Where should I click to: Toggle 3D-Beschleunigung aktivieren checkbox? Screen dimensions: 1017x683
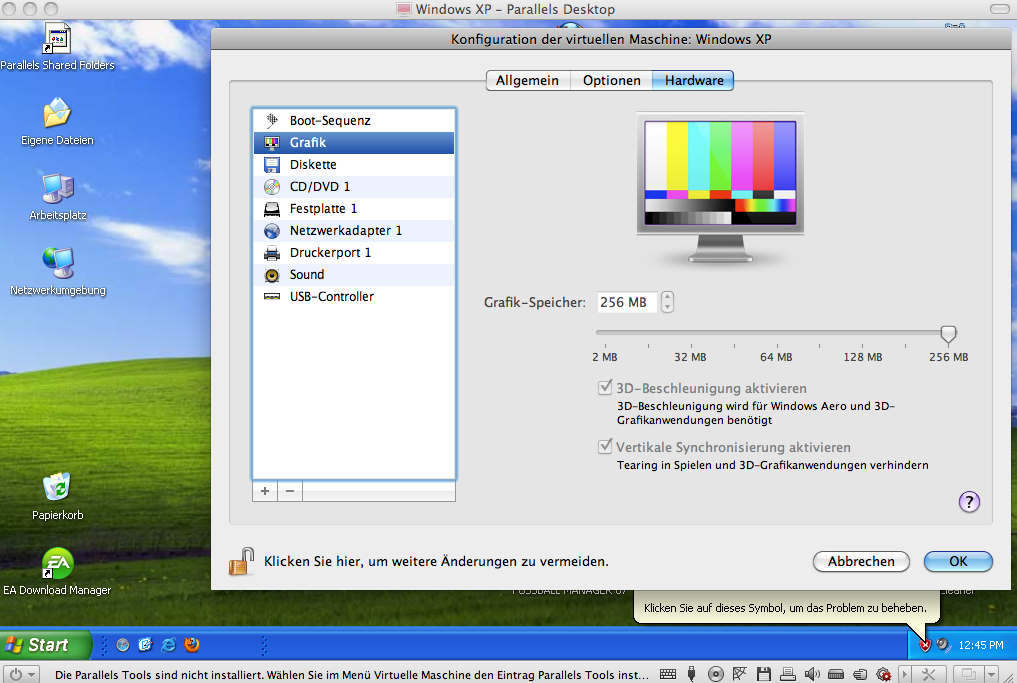pos(604,388)
